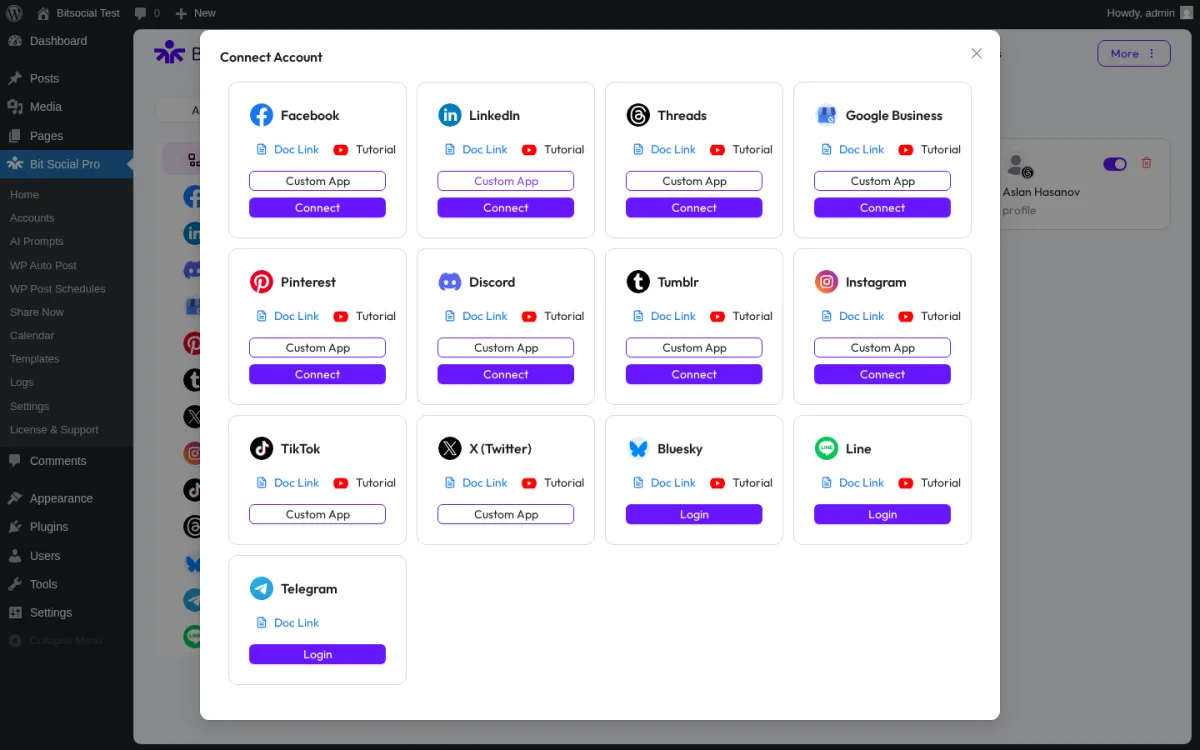This screenshot has width=1200, height=750.
Task: Click YouTube icon in the Discord card
Action: click(529, 316)
